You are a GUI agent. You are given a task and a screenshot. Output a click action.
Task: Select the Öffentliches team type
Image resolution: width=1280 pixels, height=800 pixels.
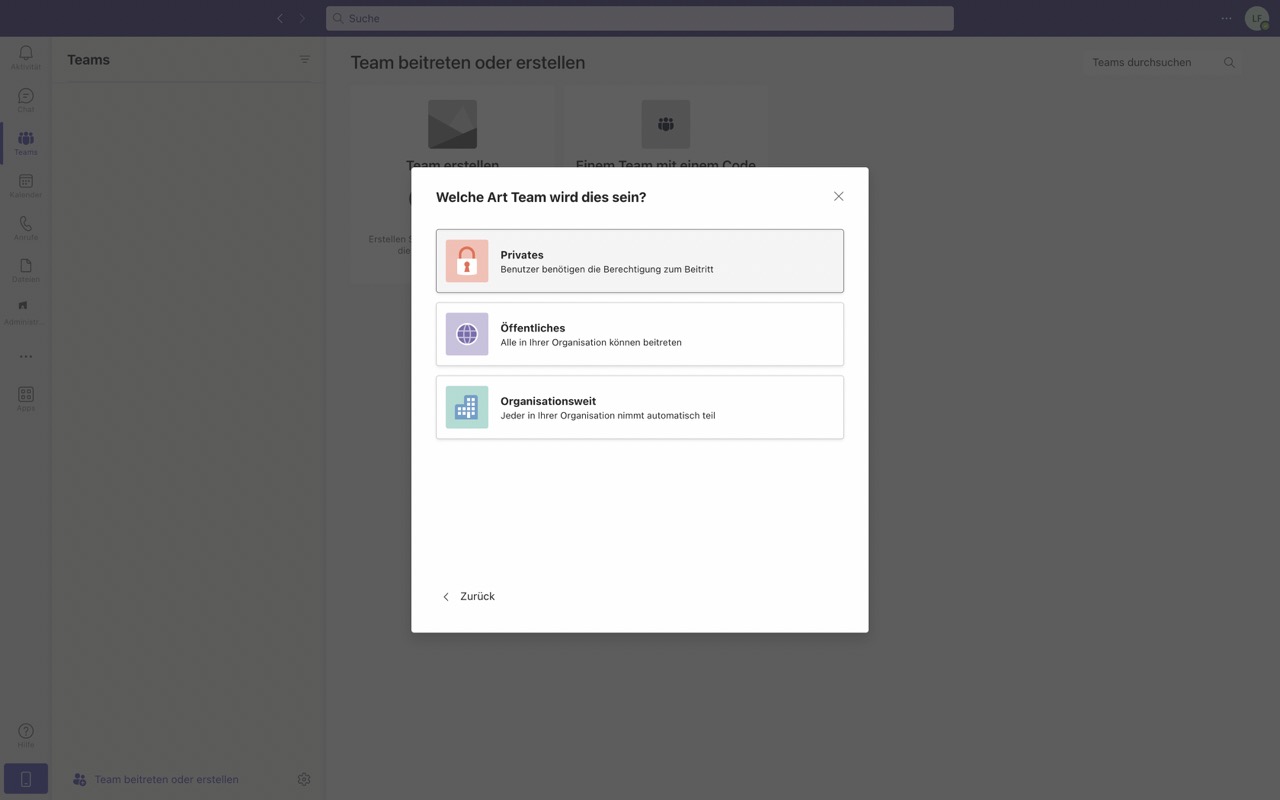tap(639, 334)
